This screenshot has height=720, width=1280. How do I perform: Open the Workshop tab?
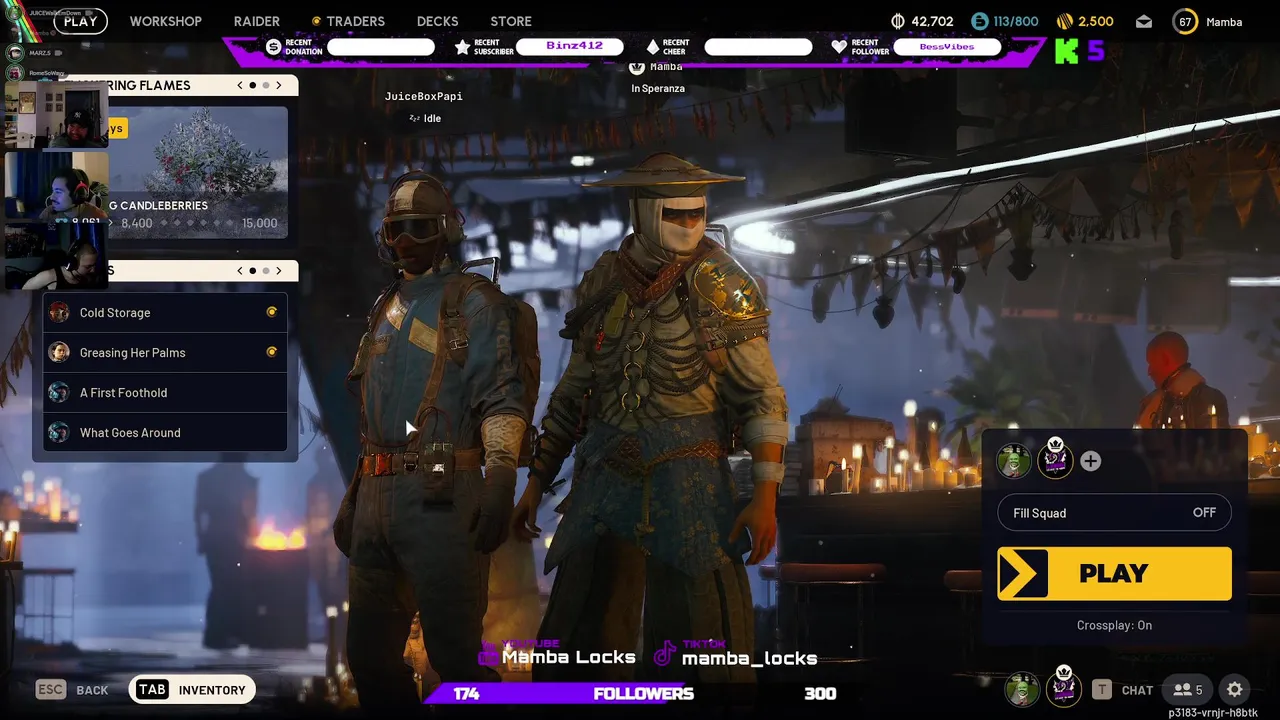(165, 21)
